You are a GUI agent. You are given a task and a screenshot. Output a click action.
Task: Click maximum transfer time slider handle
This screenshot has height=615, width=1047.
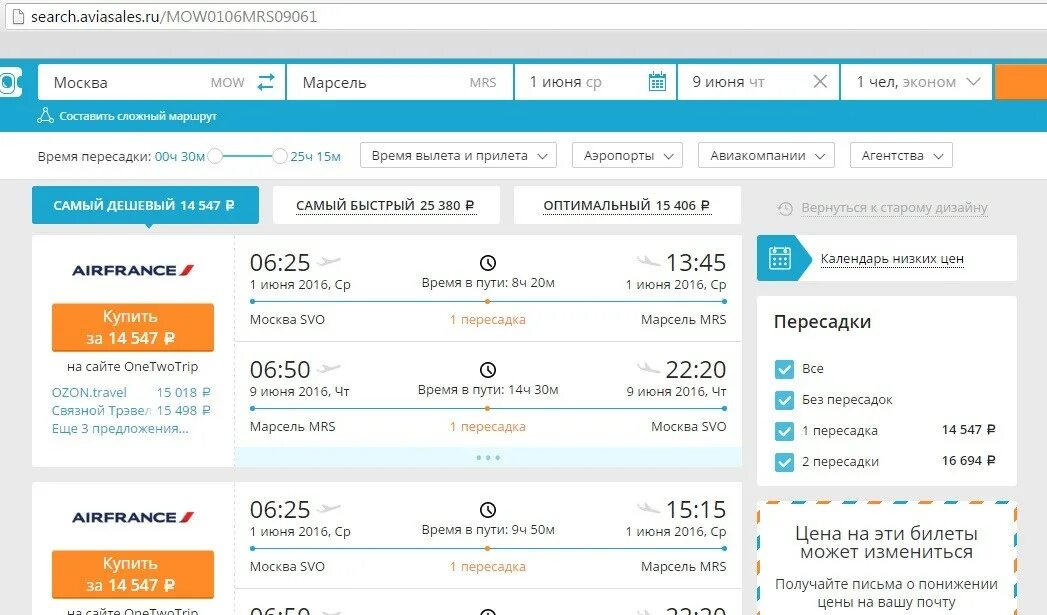coord(280,156)
